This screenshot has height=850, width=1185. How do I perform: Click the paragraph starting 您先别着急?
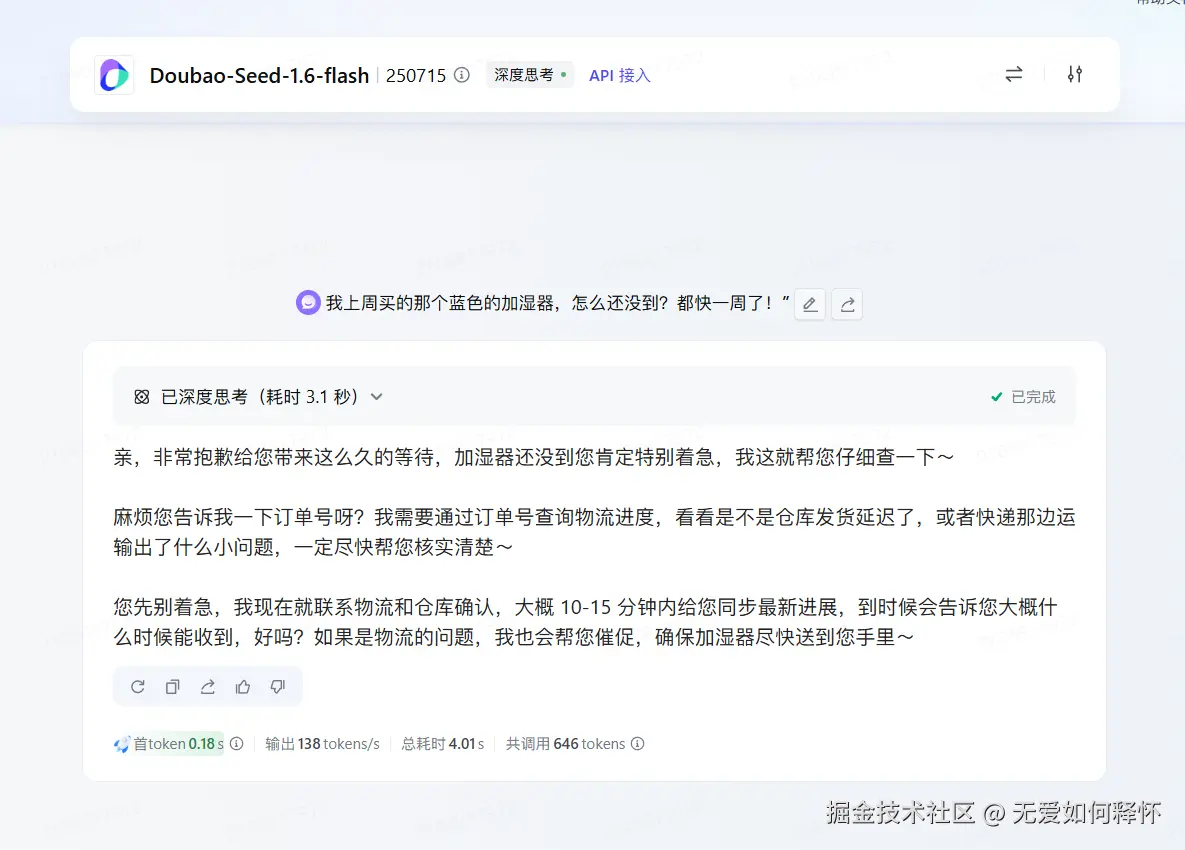[x=586, y=622]
